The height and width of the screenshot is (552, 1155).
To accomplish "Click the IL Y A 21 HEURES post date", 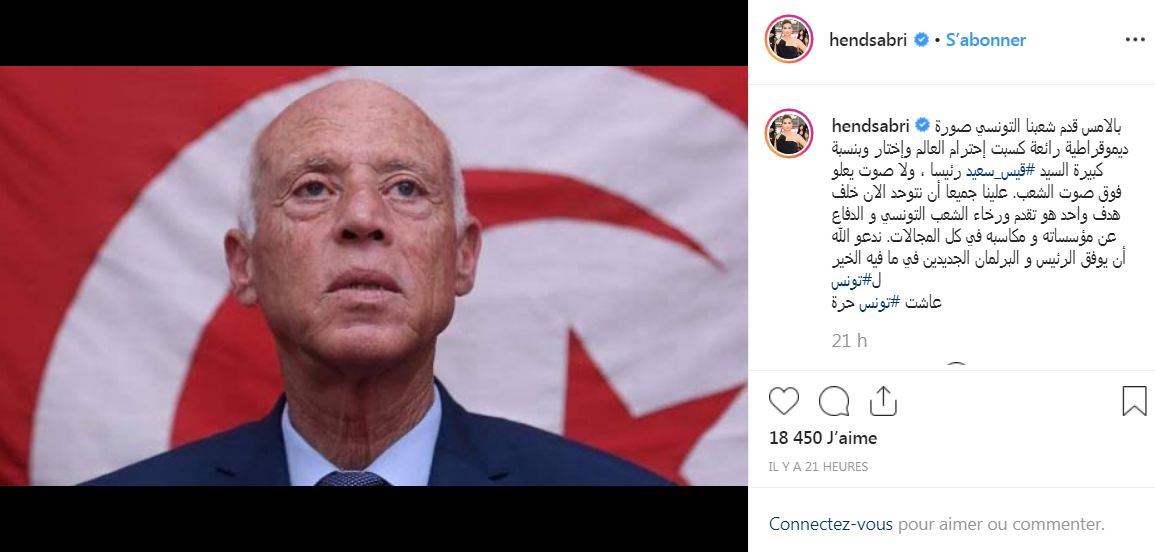I will (x=818, y=467).
